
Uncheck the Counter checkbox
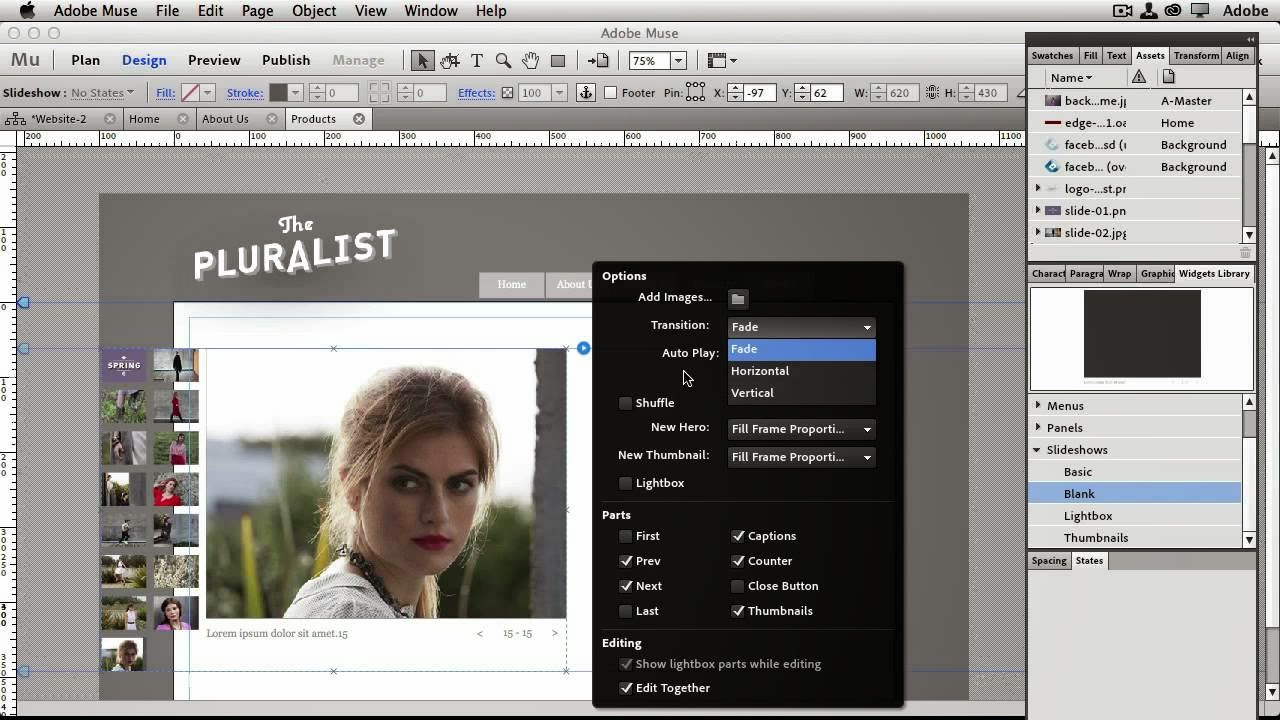coord(738,561)
